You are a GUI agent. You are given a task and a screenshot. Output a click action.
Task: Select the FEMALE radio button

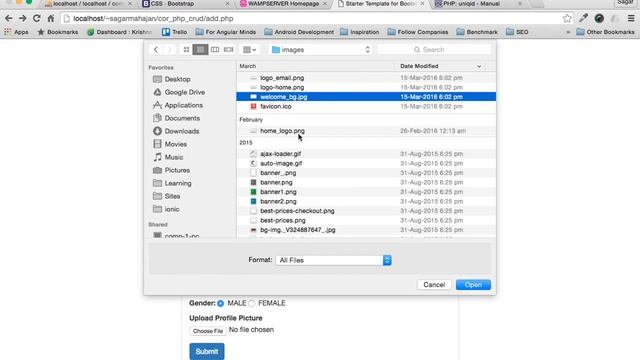pos(251,303)
